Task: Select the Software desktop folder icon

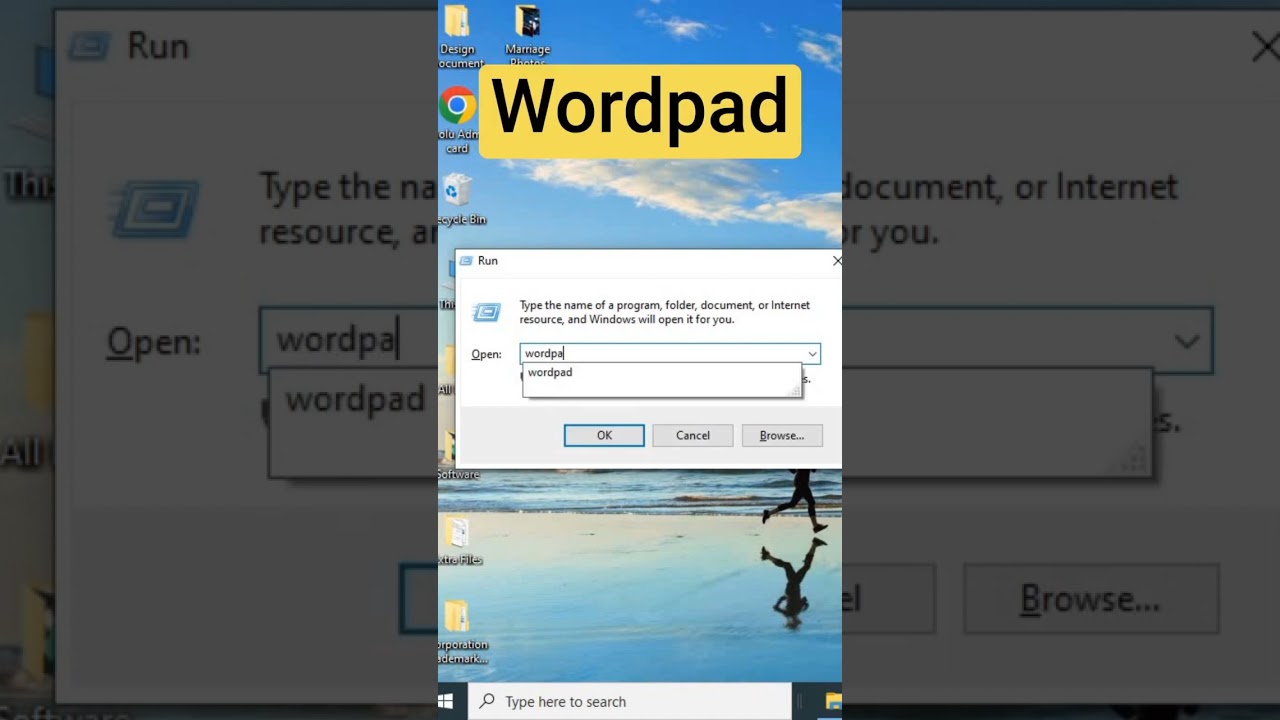Action: coord(453,448)
